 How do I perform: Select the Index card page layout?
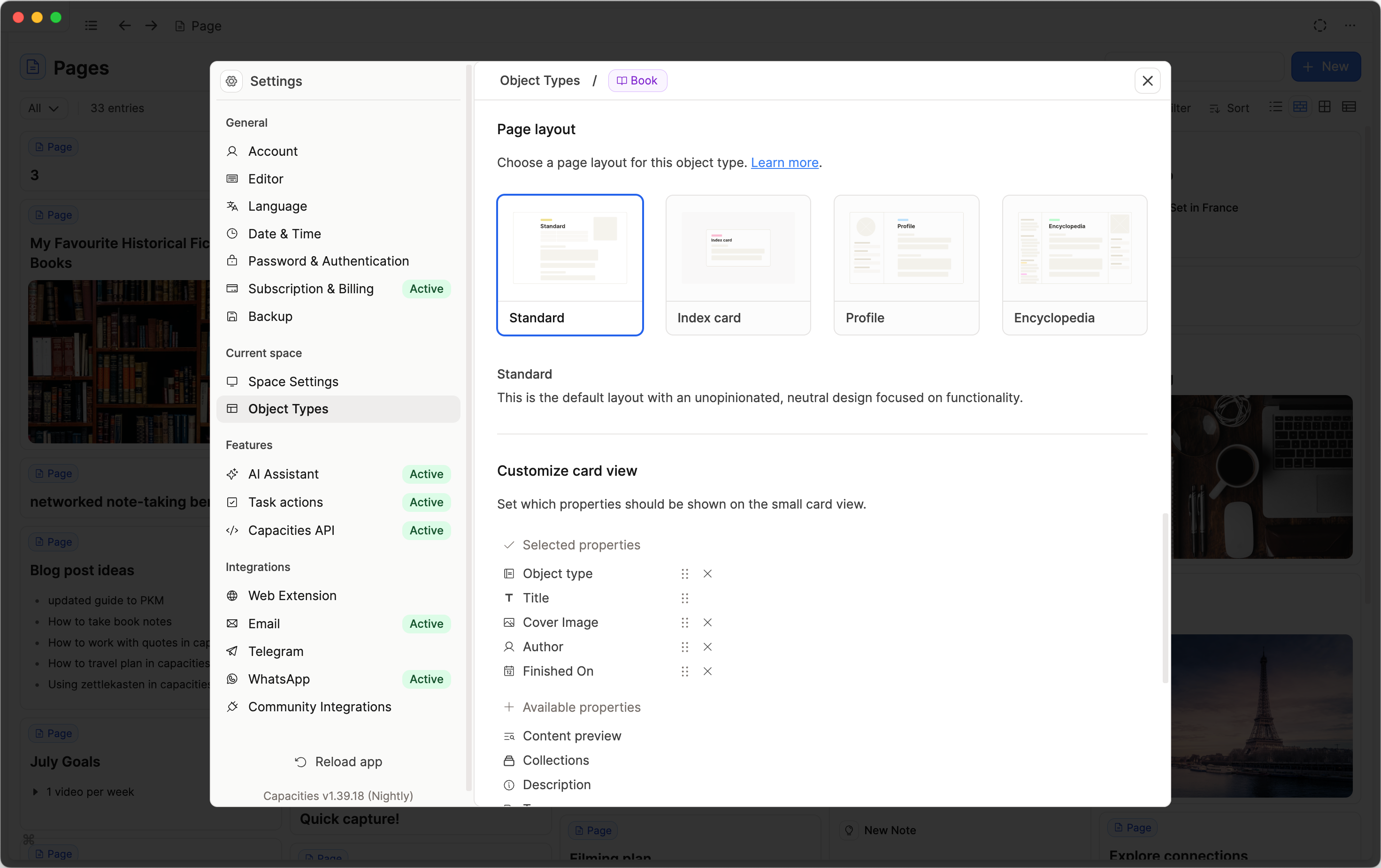point(738,265)
